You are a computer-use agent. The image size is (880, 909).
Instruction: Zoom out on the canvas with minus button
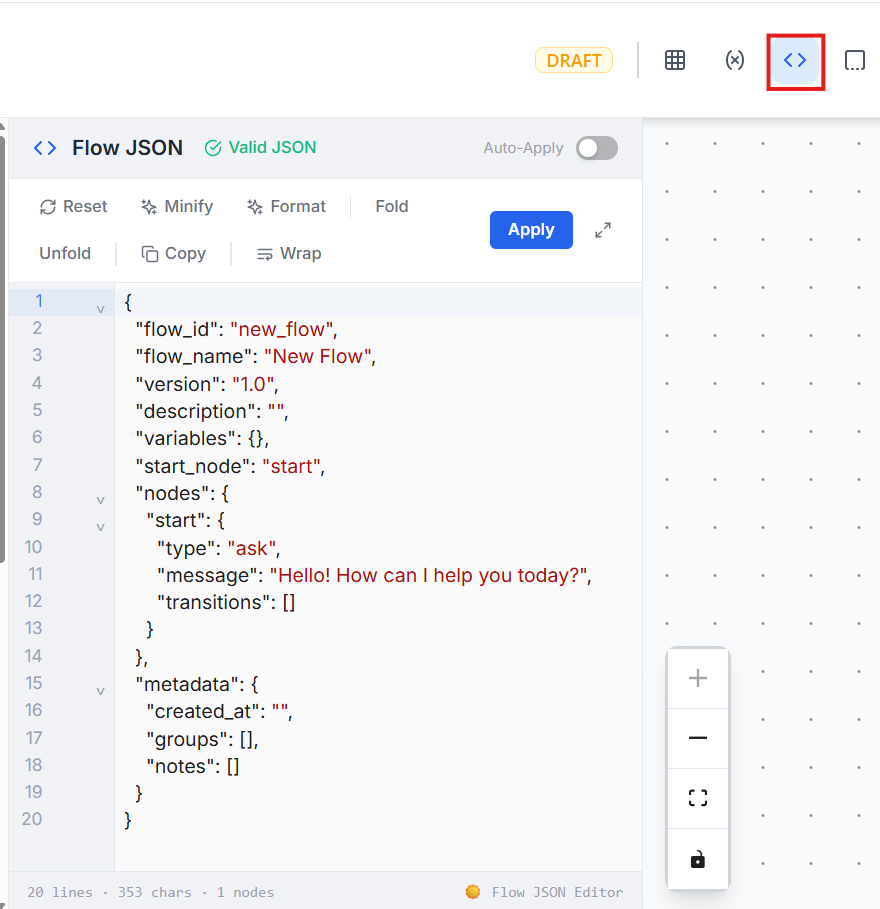tap(698, 738)
